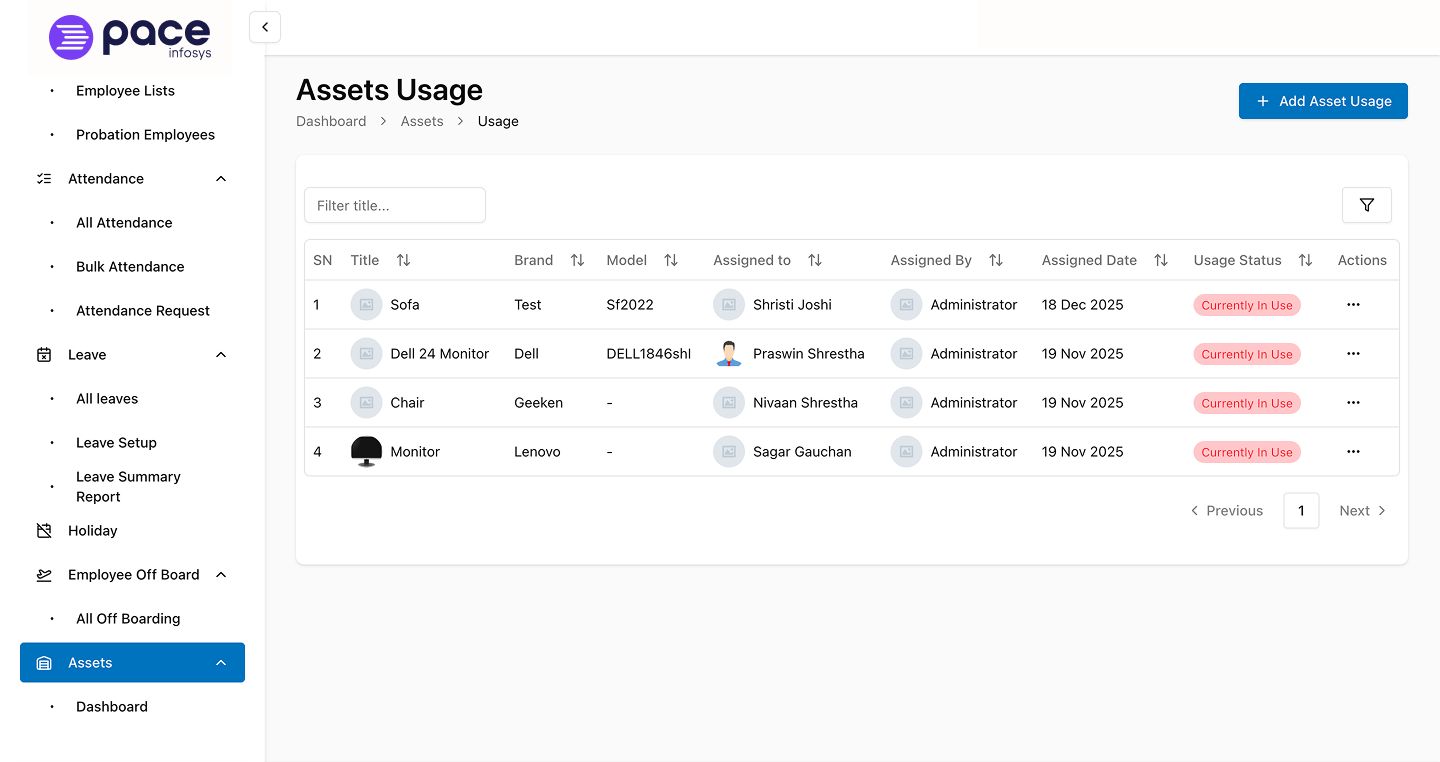This screenshot has width=1440, height=762.
Task: Open the filter funnel icon button
Action: pos(1367,205)
